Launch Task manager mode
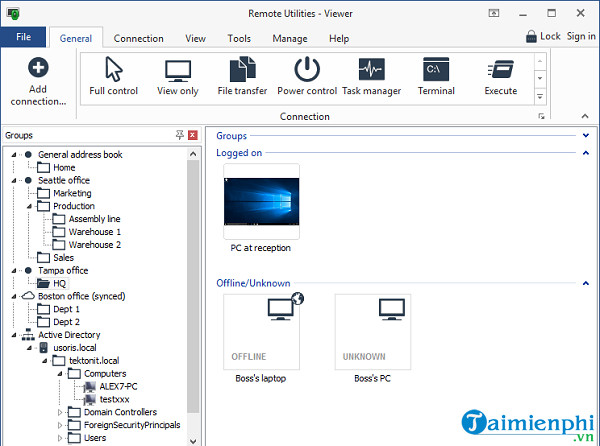This screenshot has height=446, width=600. tap(372, 77)
